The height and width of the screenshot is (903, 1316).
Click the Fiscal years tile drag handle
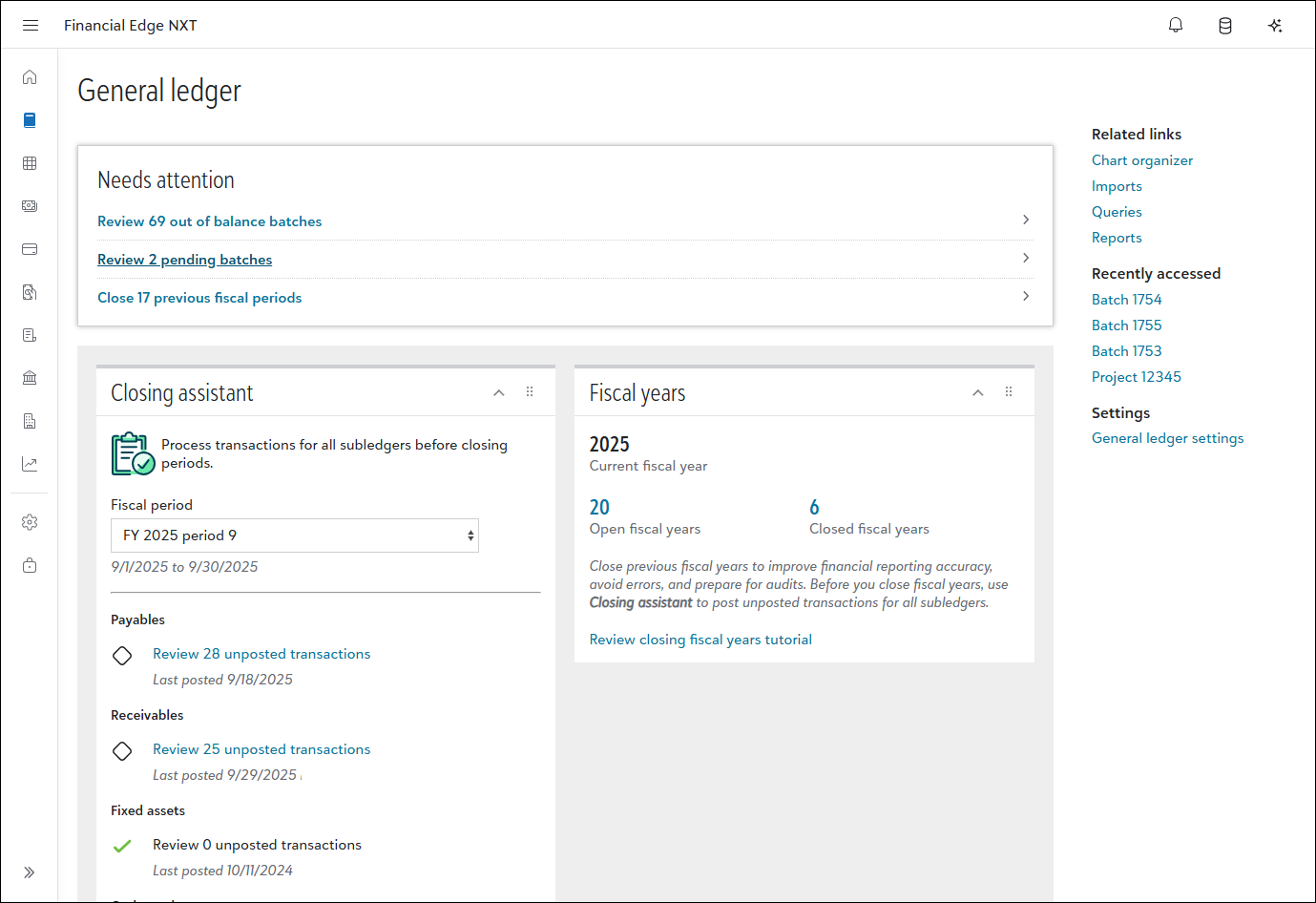tap(1009, 392)
